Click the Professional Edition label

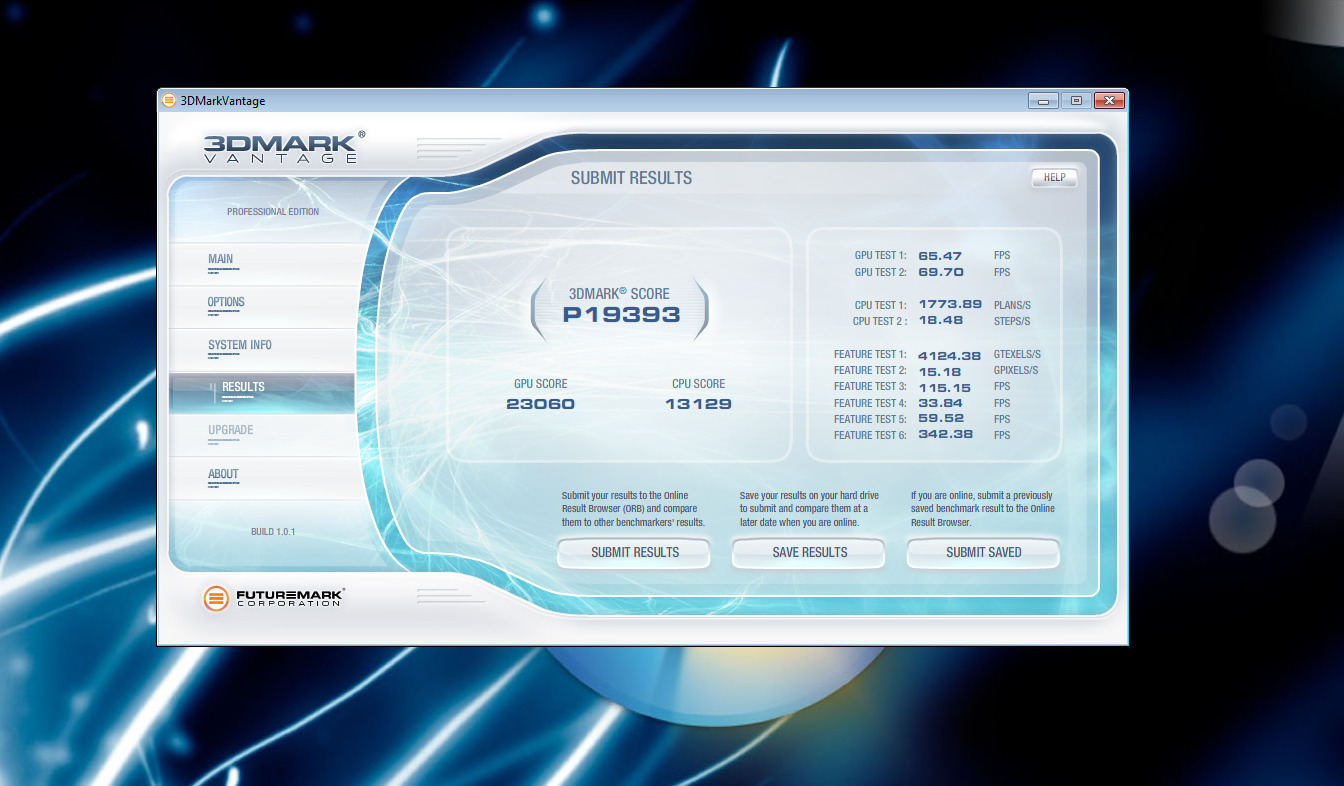273,212
